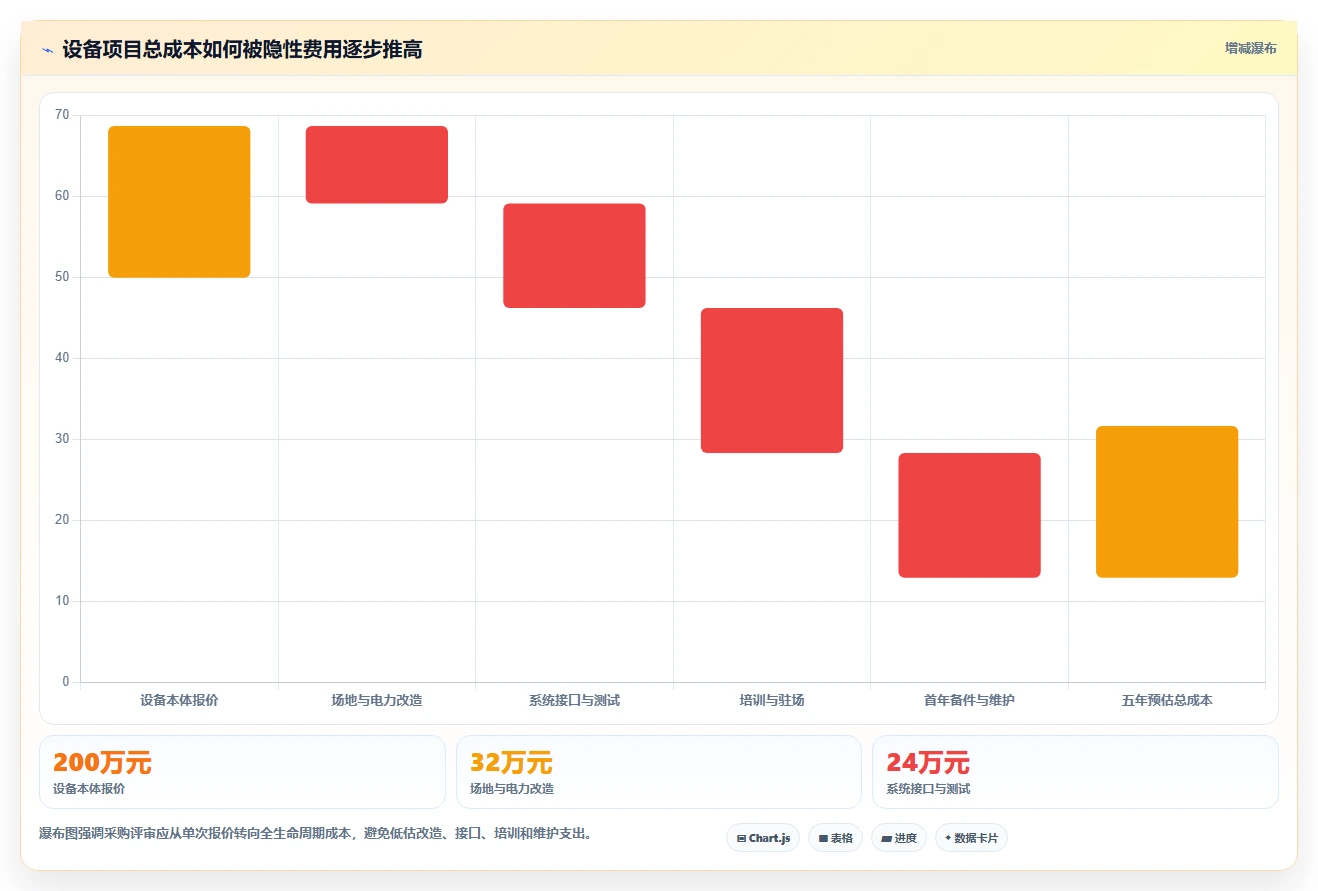This screenshot has height=891, width=1318.
Task: Click 系统接口与测试 caption under 24万元
Action: [928, 789]
